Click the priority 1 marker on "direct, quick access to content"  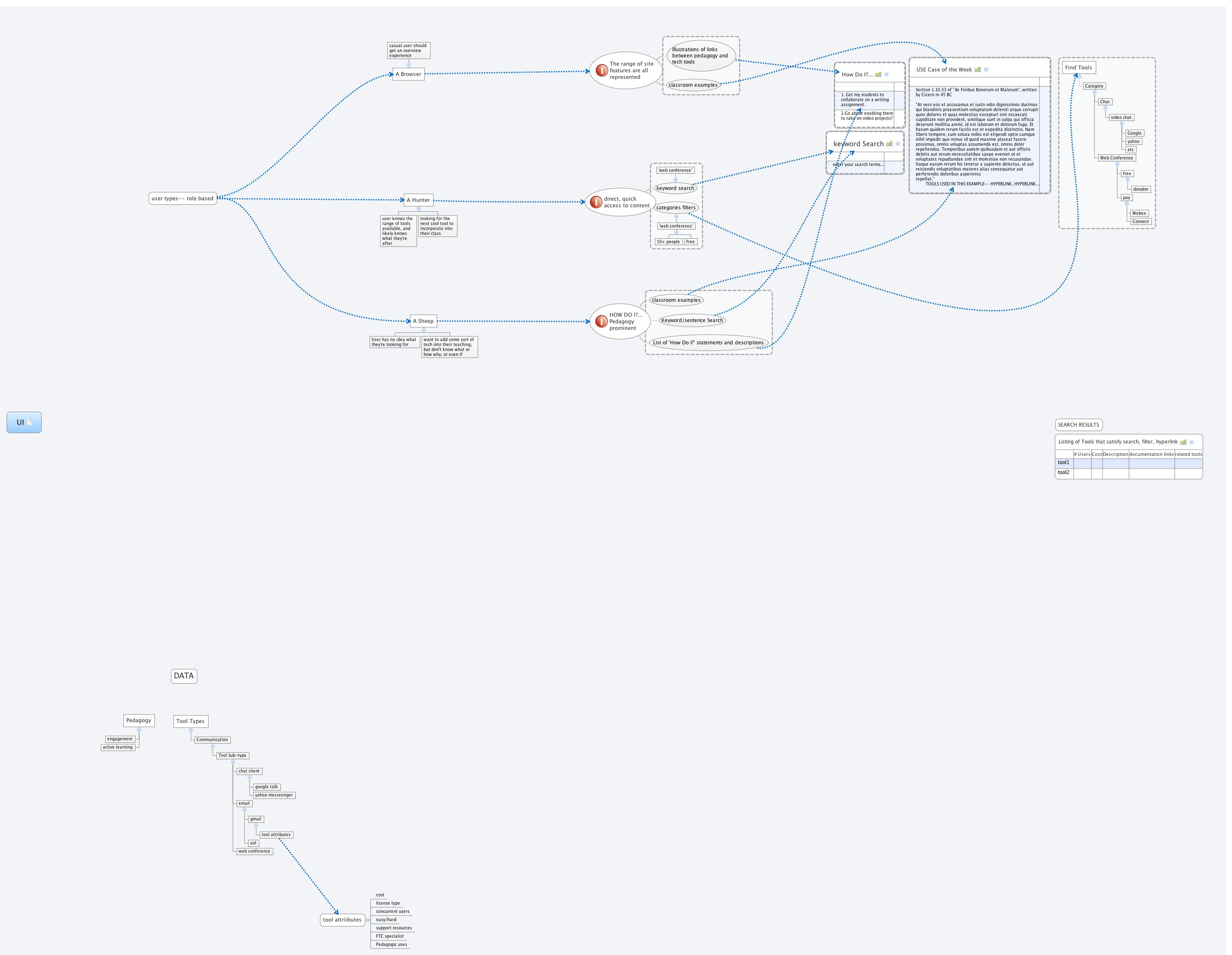(596, 202)
